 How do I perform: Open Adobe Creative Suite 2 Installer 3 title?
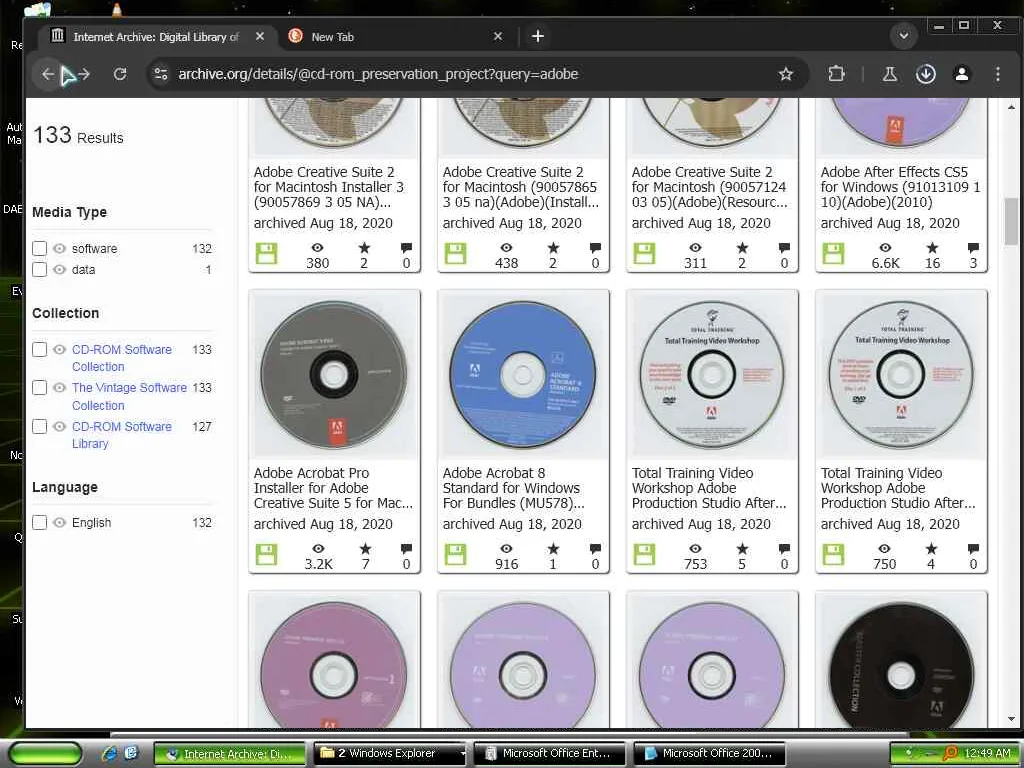(328, 187)
